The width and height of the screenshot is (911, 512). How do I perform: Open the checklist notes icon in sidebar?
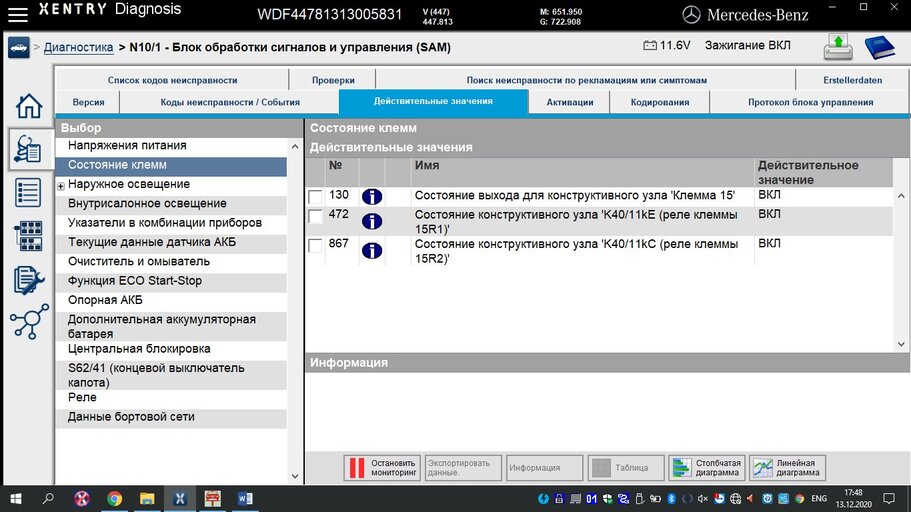click(29, 280)
